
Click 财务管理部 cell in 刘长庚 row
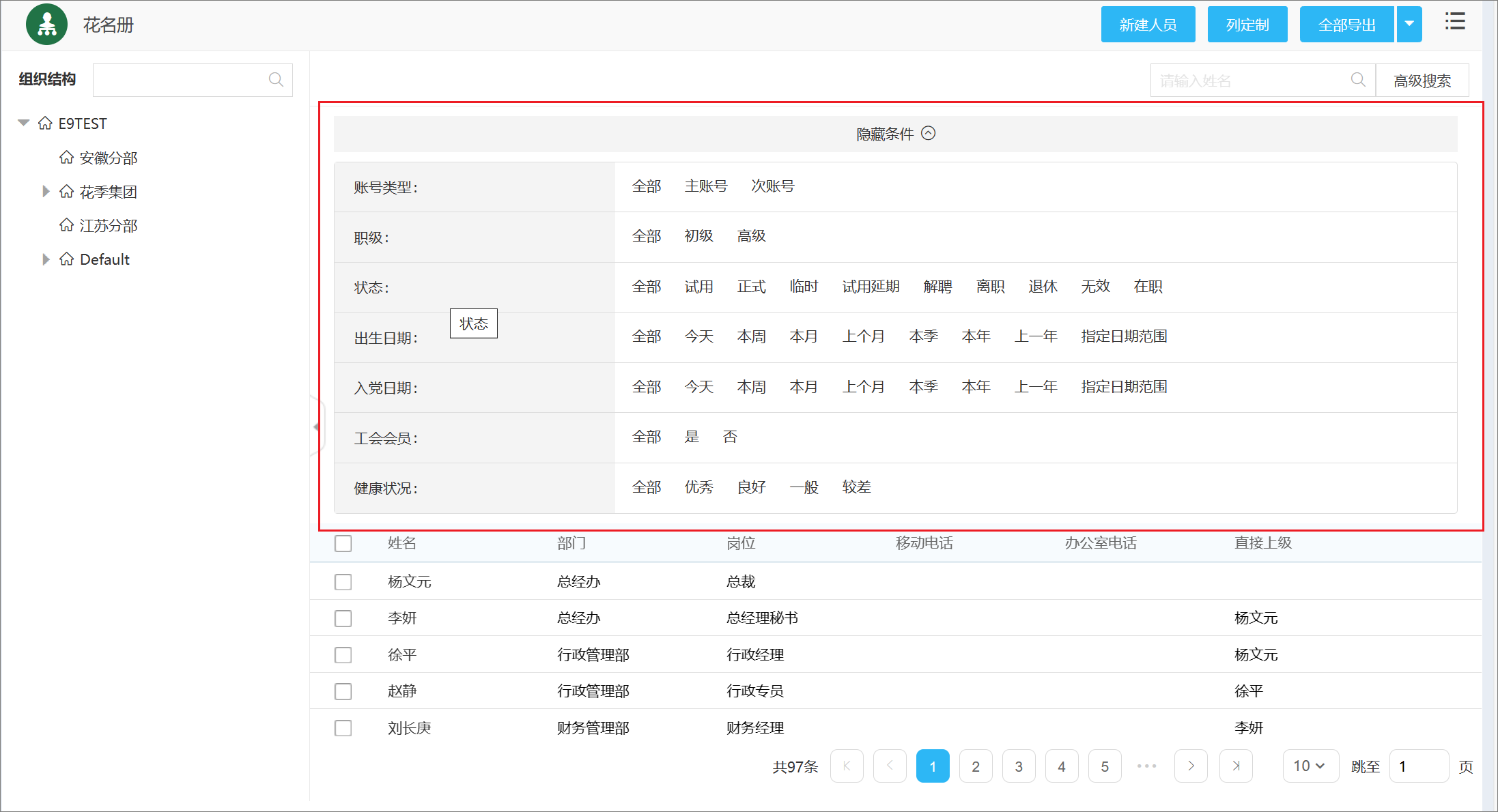[593, 728]
